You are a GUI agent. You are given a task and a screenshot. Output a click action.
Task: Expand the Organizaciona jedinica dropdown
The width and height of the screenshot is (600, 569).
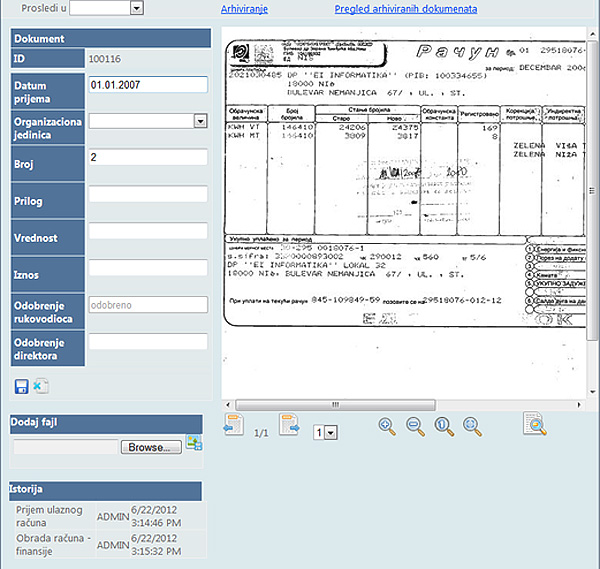pyautogui.click(x=200, y=121)
